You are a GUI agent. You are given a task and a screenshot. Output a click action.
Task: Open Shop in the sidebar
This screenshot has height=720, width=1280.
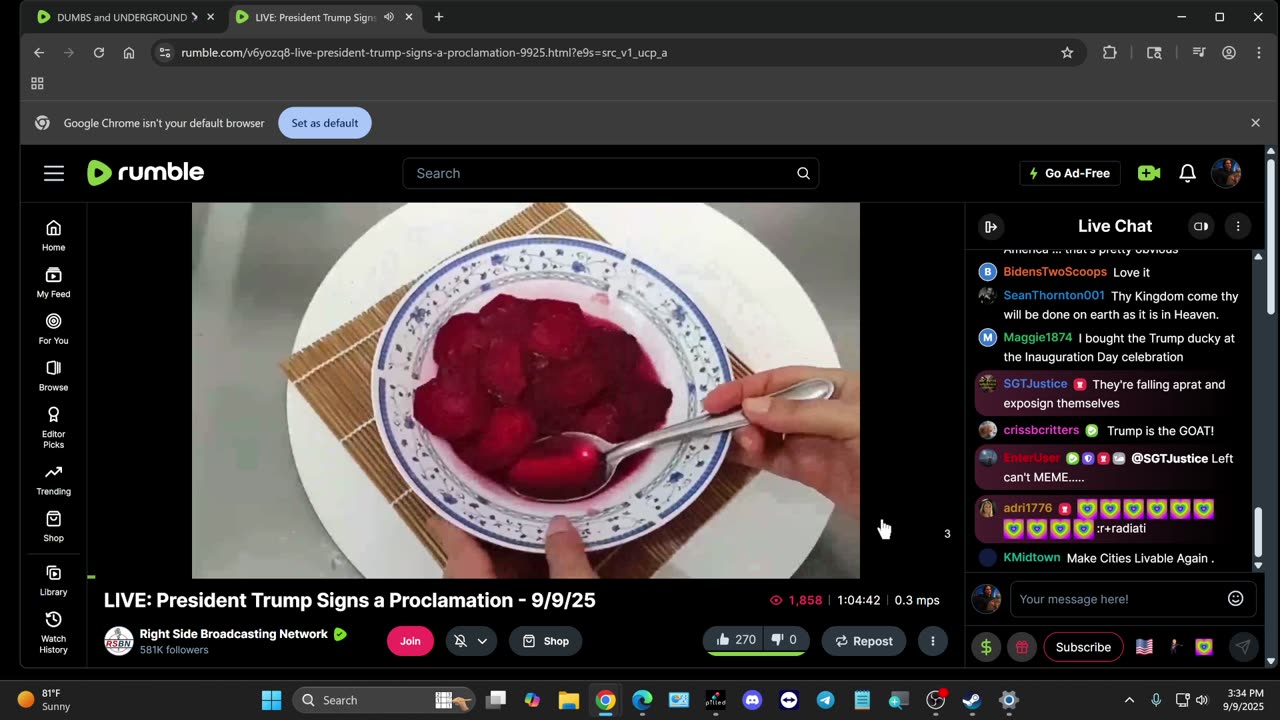pos(54,527)
